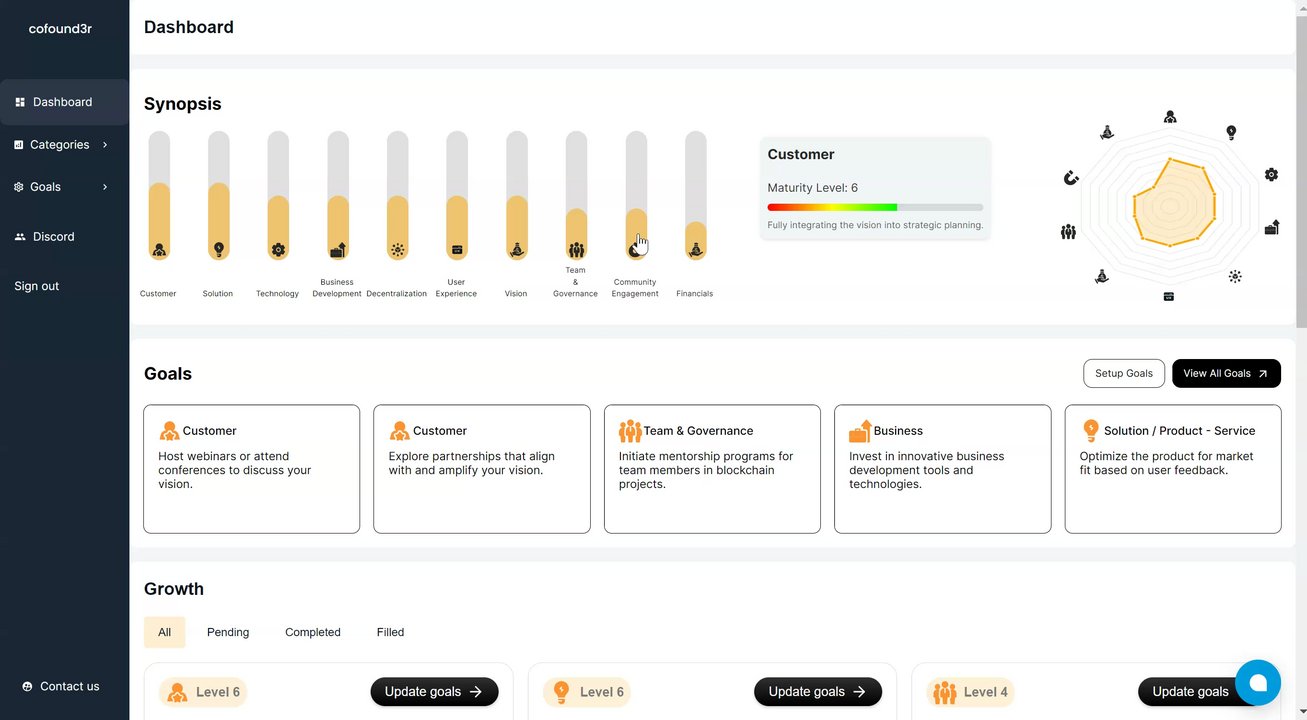Click the lightbulb icon in the Solution bar
Viewport: 1307px width, 720px height.
click(x=219, y=249)
